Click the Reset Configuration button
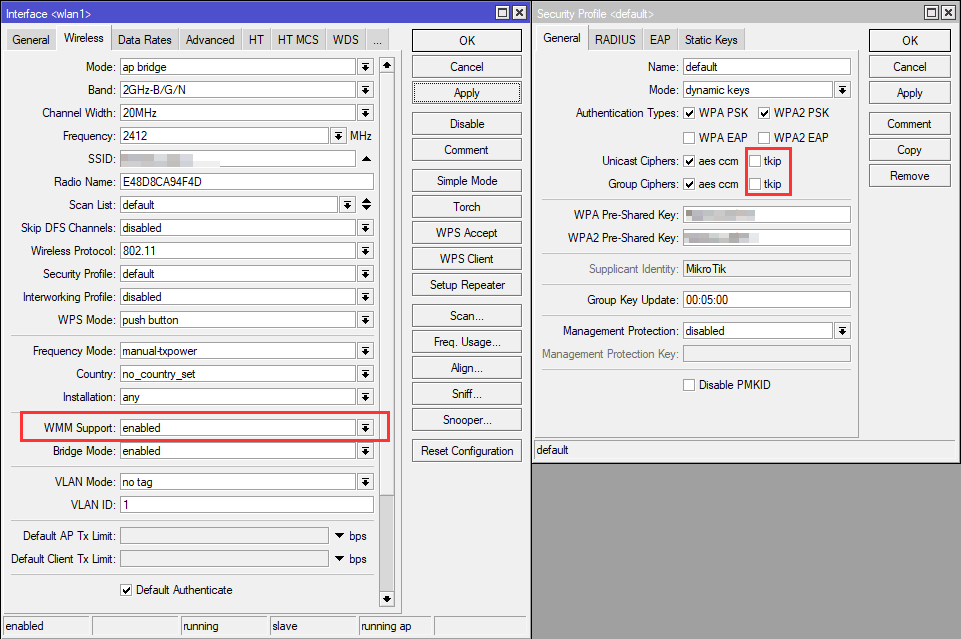This screenshot has width=961, height=639. tap(467, 451)
